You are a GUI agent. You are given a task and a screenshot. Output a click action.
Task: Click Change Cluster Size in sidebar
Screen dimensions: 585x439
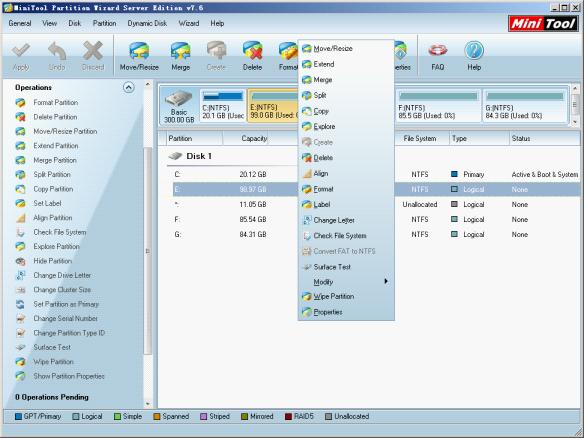click(x=53, y=290)
